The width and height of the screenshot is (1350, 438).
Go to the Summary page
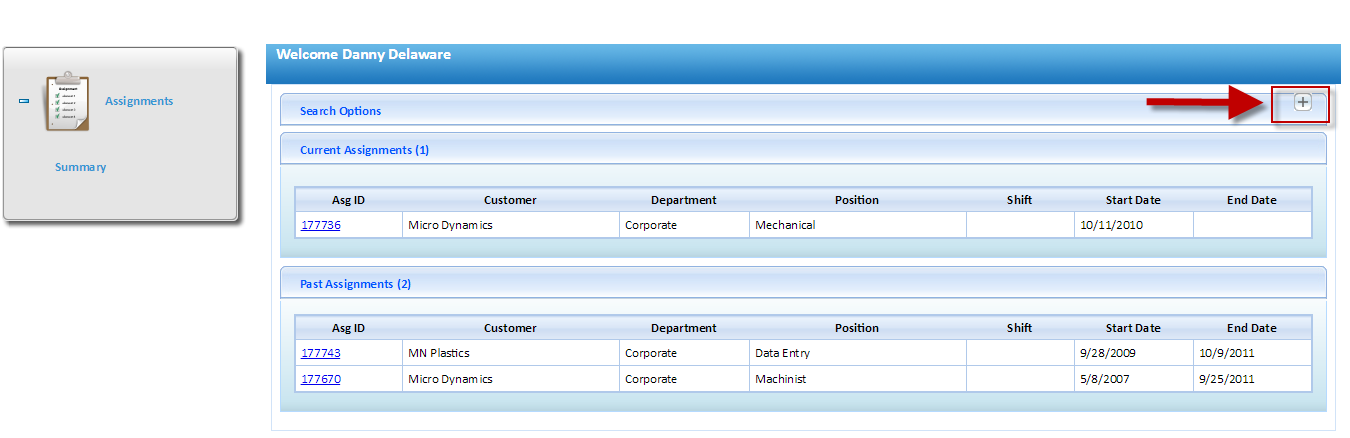click(80, 167)
